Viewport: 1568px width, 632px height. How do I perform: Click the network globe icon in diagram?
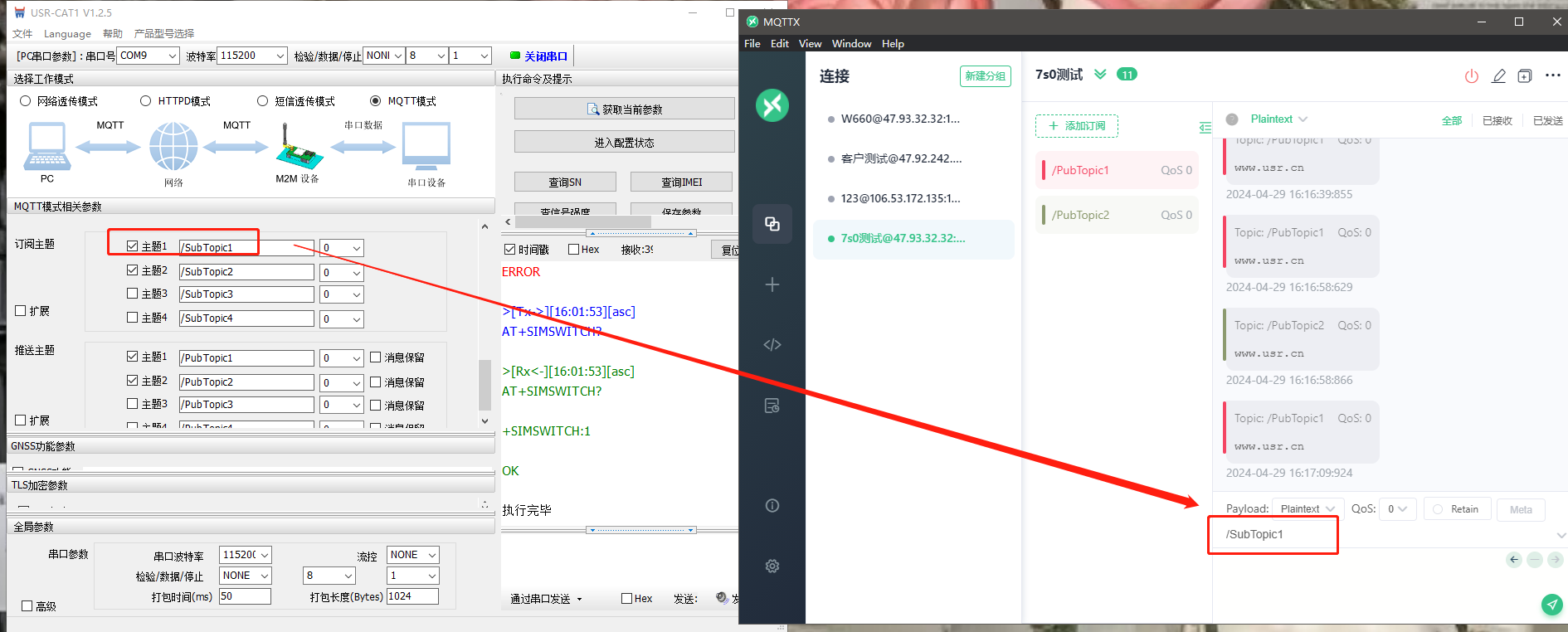point(173,146)
